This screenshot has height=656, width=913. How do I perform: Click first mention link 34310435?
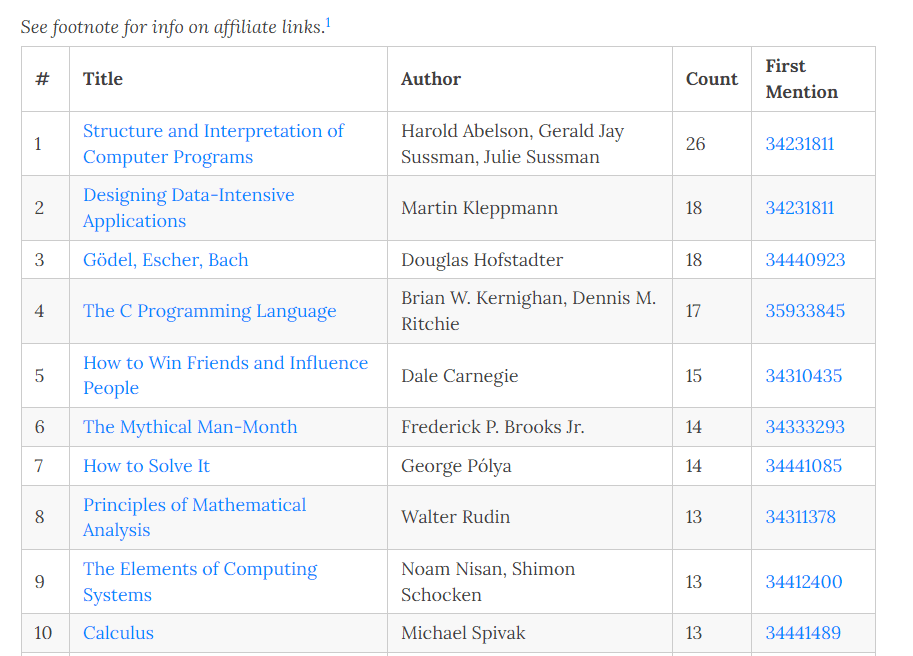pyautogui.click(x=803, y=376)
